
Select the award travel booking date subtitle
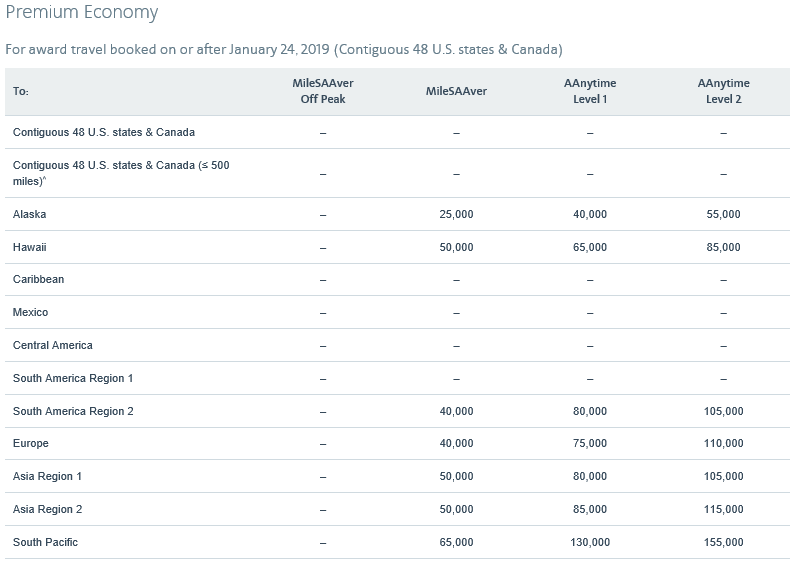pyautogui.click(x=284, y=49)
